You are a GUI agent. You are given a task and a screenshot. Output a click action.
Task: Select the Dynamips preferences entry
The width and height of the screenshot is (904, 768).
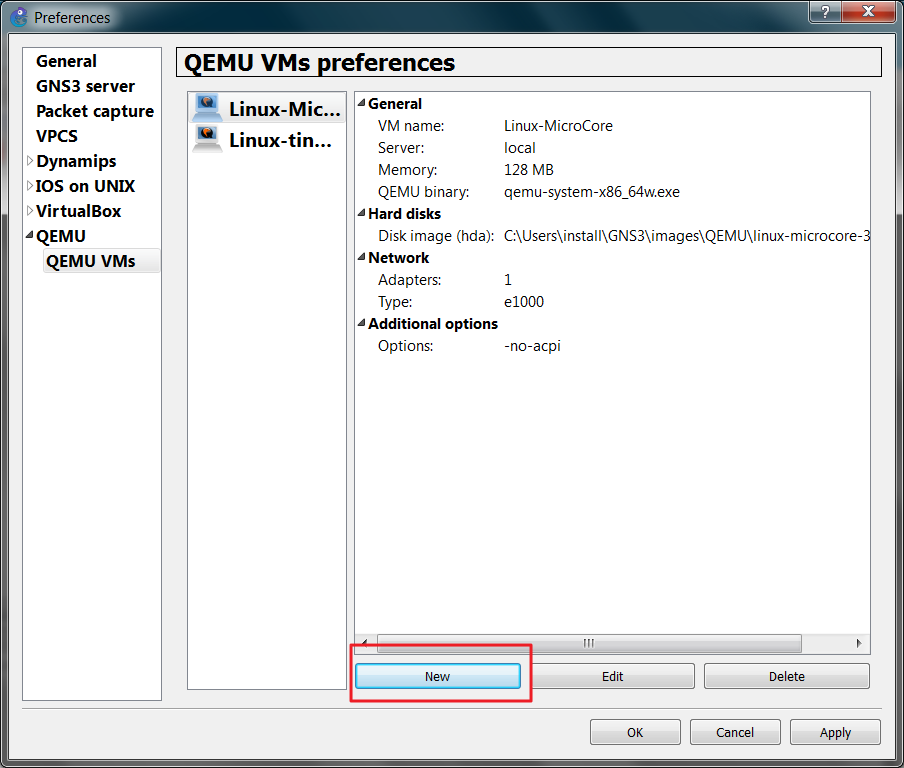pos(76,161)
